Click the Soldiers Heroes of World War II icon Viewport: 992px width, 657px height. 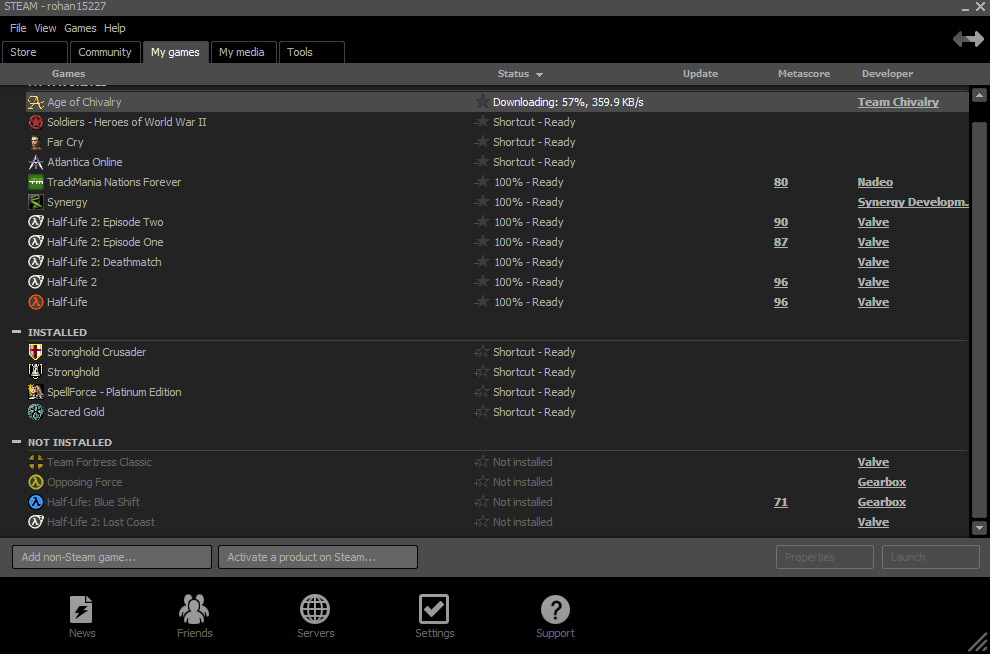[x=35, y=122]
